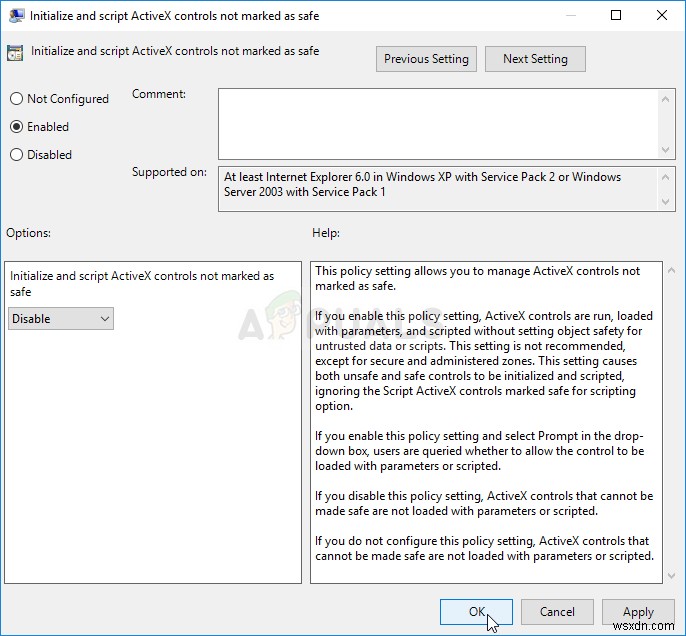Click the Help pane scroll down arrow
The height and width of the screenshot is (636, 686).
672,576
